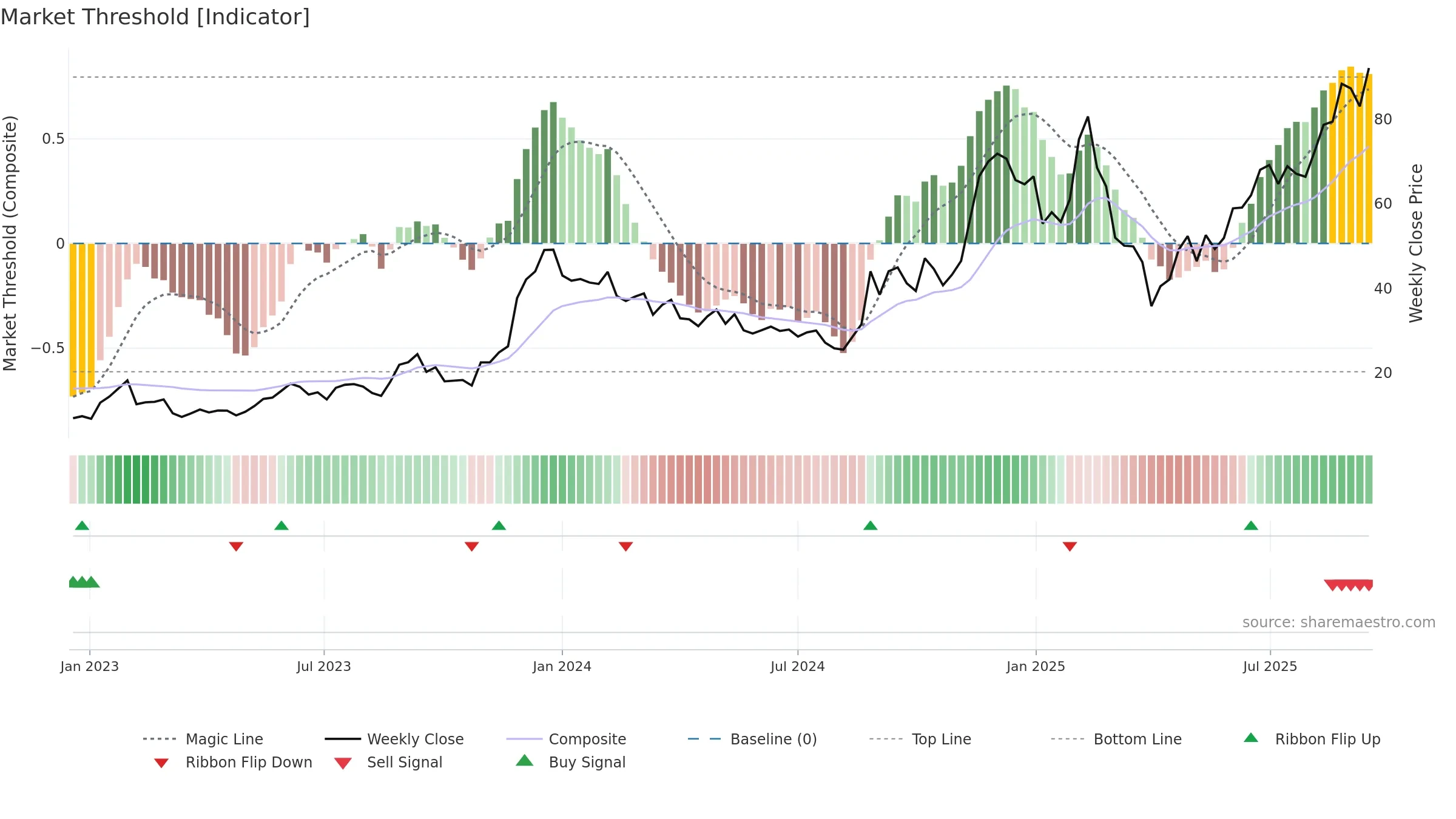Toggle Baseline (0) legend entry
1456x819 pixels.
click(x=752, y=739)
